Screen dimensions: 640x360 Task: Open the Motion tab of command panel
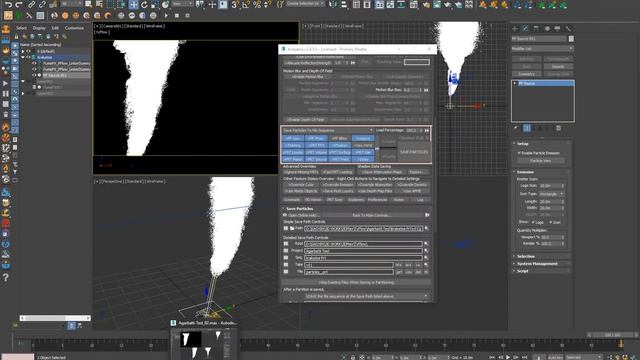pos(547,29)
